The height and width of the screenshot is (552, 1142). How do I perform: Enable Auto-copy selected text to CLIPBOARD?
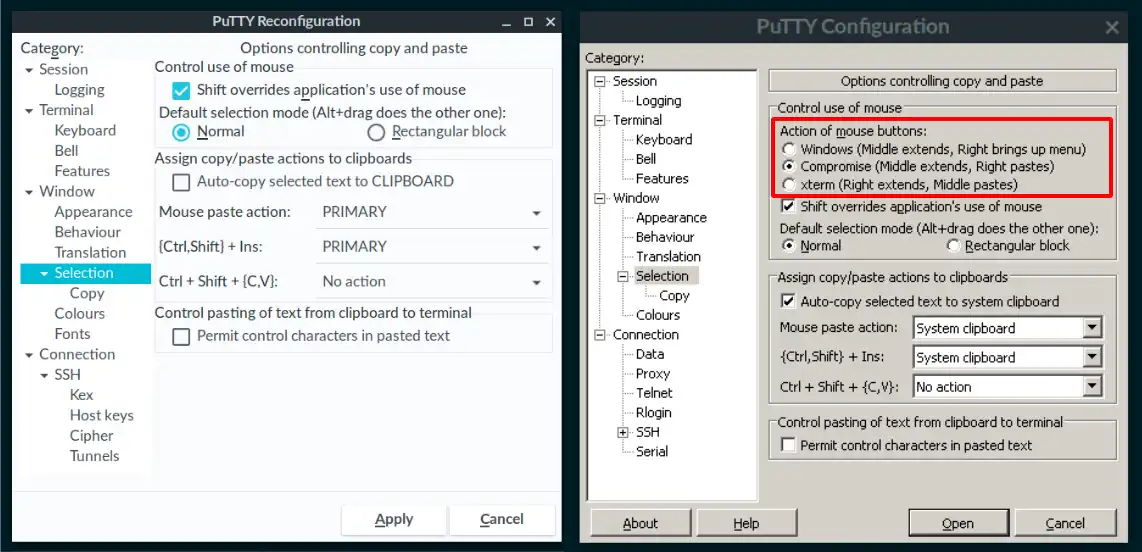pyautogui.click(x=181, y=181)
